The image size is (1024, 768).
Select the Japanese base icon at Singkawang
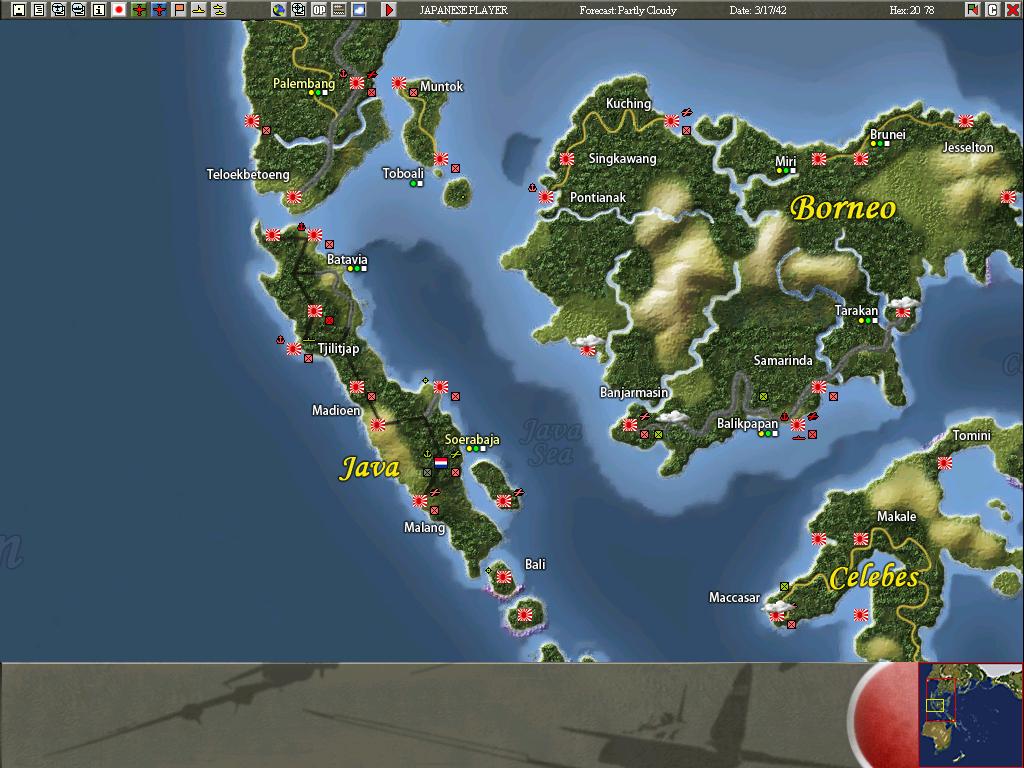[x=567, y=159]
